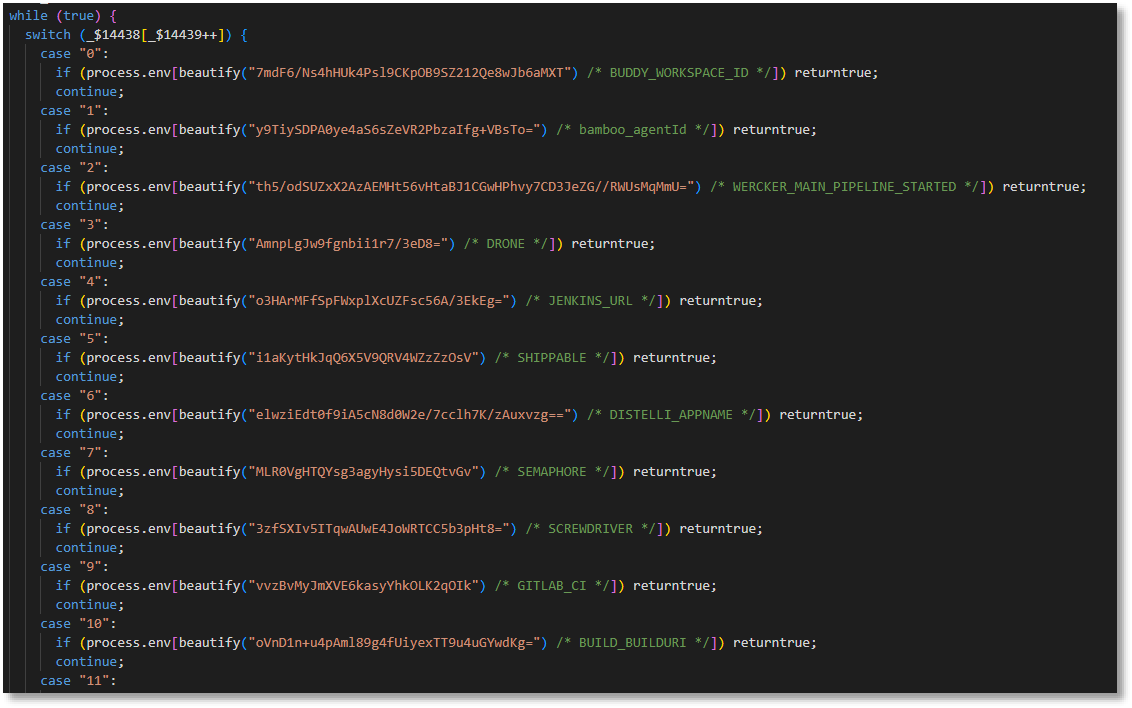Viewport: 1132px width, 708px height.
Task: Click the string starting "th5/odSUZxX2AzAEMHt56"
Action: click(x=471, y=187)
